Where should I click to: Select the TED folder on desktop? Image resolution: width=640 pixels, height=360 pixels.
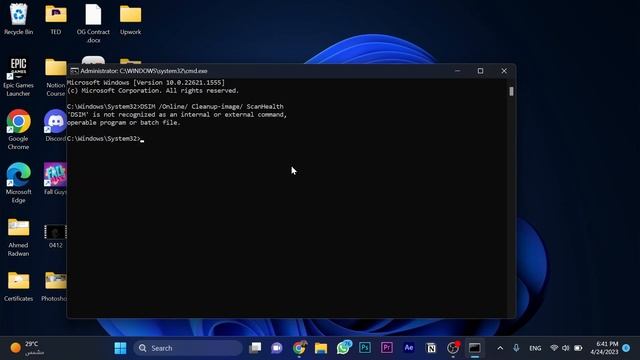click(56, 19)
